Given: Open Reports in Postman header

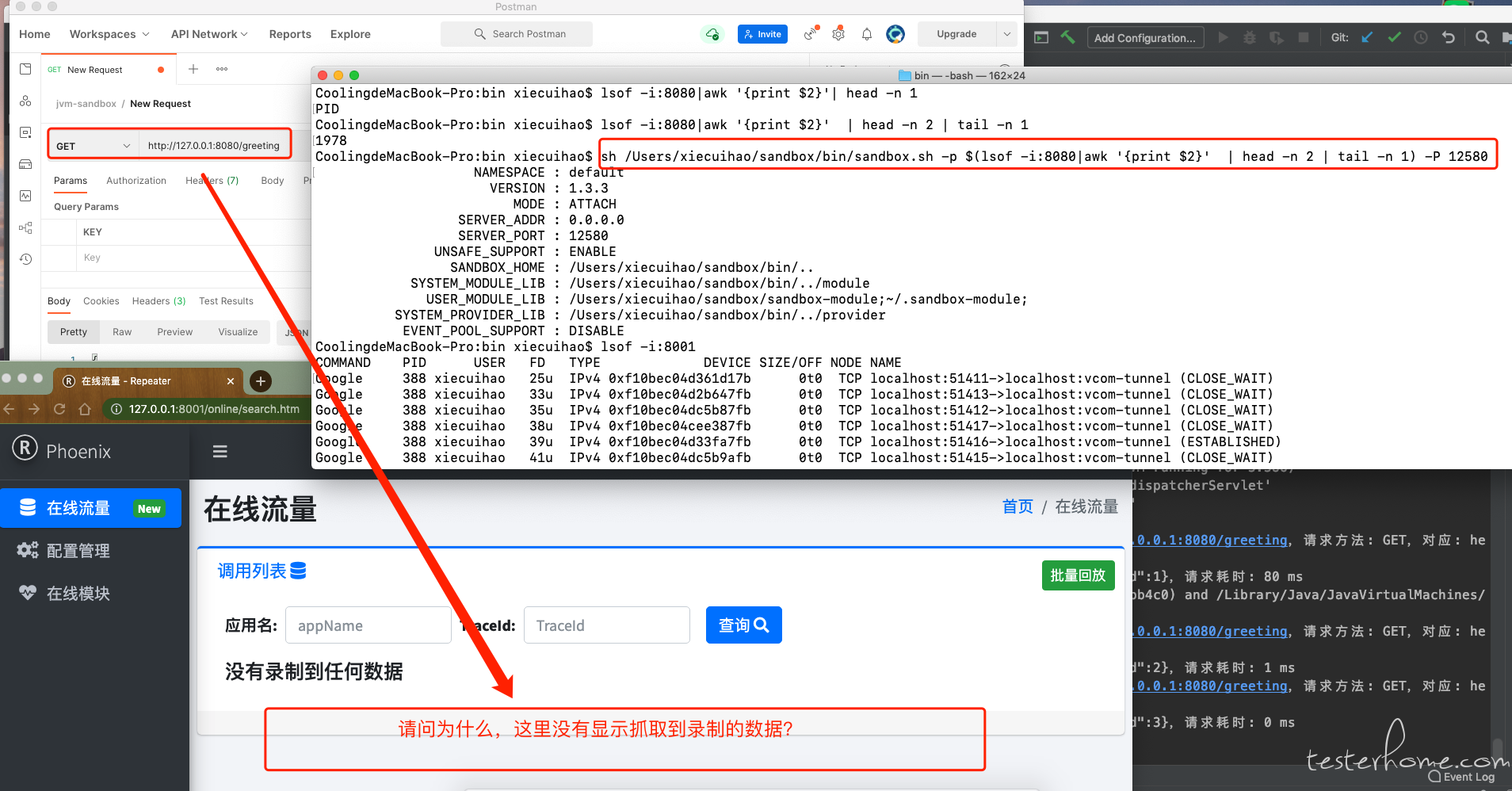Looking at the screenshot, I should click(x=290, y=34).
